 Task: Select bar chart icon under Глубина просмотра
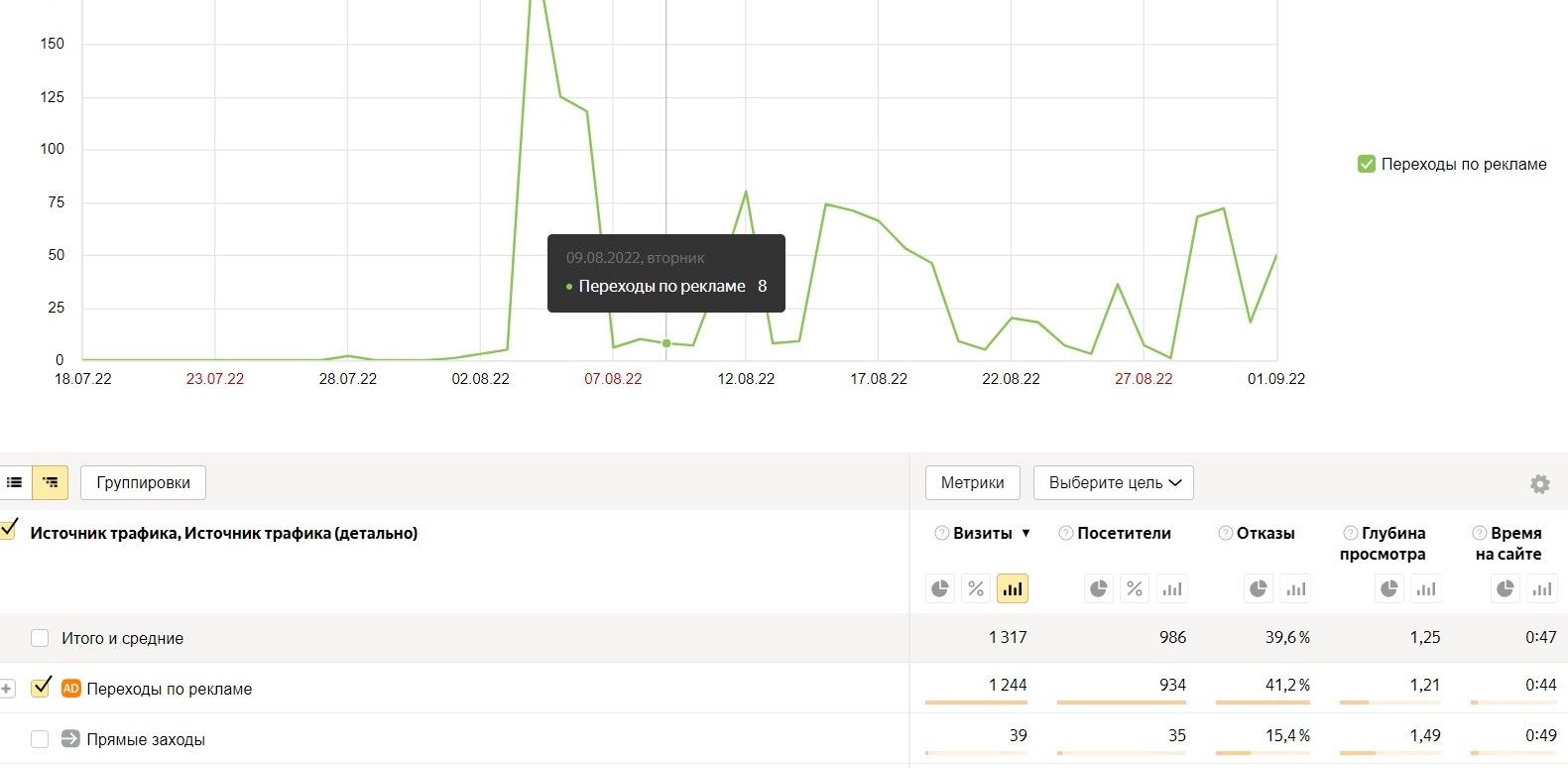click(1426, 588)
